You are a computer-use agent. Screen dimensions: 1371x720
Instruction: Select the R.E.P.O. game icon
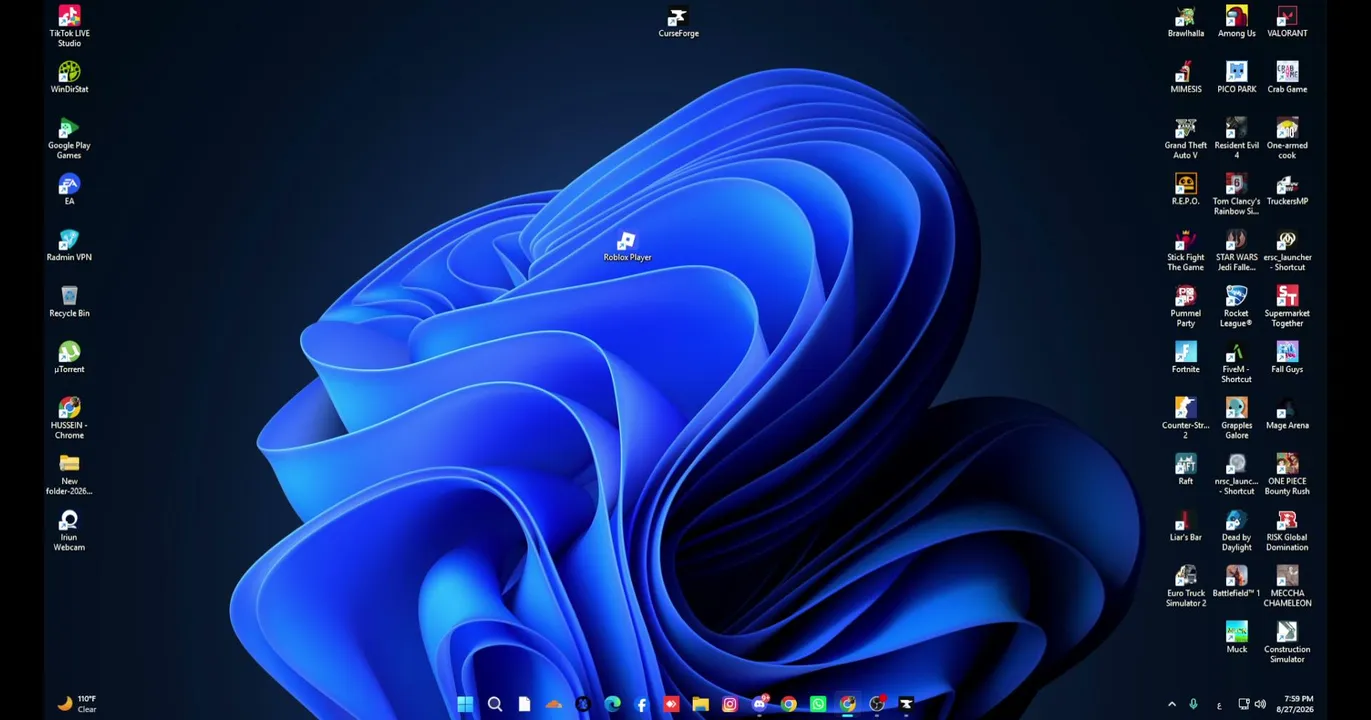tap(1185, 189)
